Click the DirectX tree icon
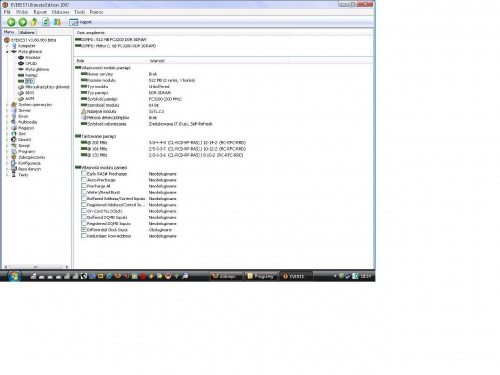The height and width of the screenshot is (375, 500). [x=14, y=140]
